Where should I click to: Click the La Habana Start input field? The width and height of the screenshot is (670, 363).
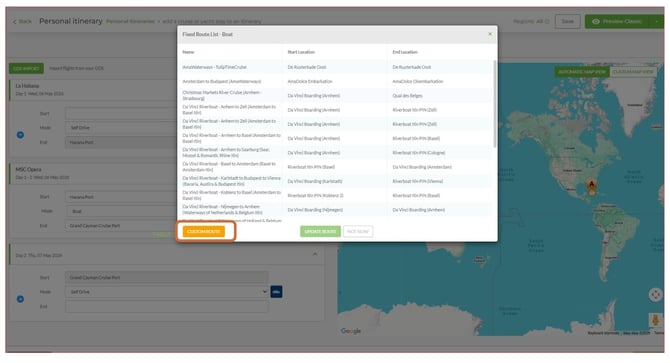pos(121,114)
